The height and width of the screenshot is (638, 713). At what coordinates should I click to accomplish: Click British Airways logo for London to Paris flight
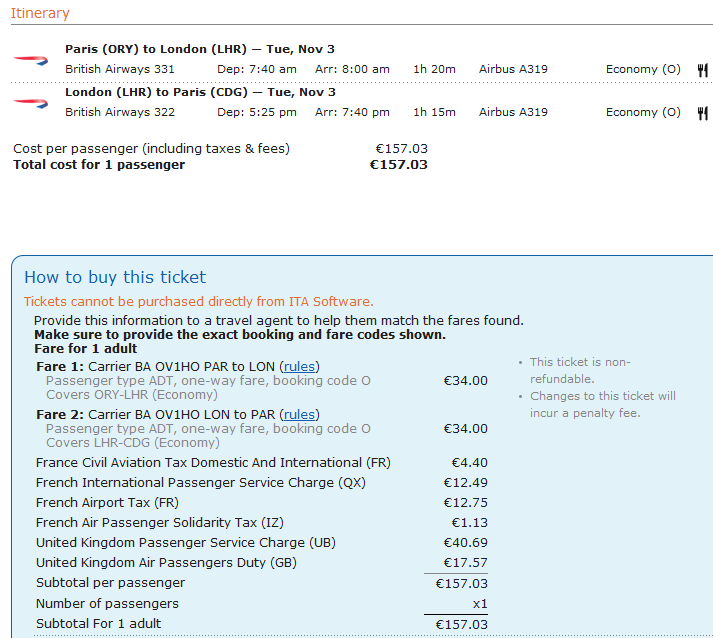tap(30, 102)
